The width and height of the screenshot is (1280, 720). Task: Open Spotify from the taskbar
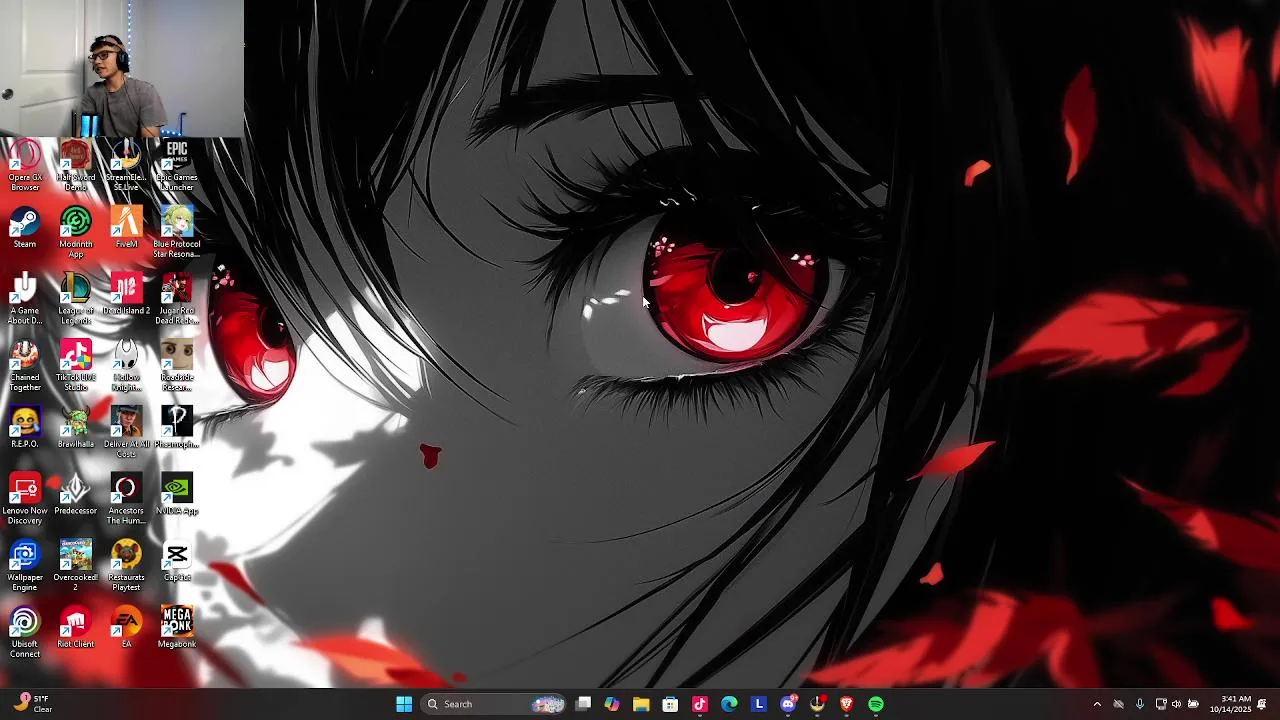click(876, 704)
